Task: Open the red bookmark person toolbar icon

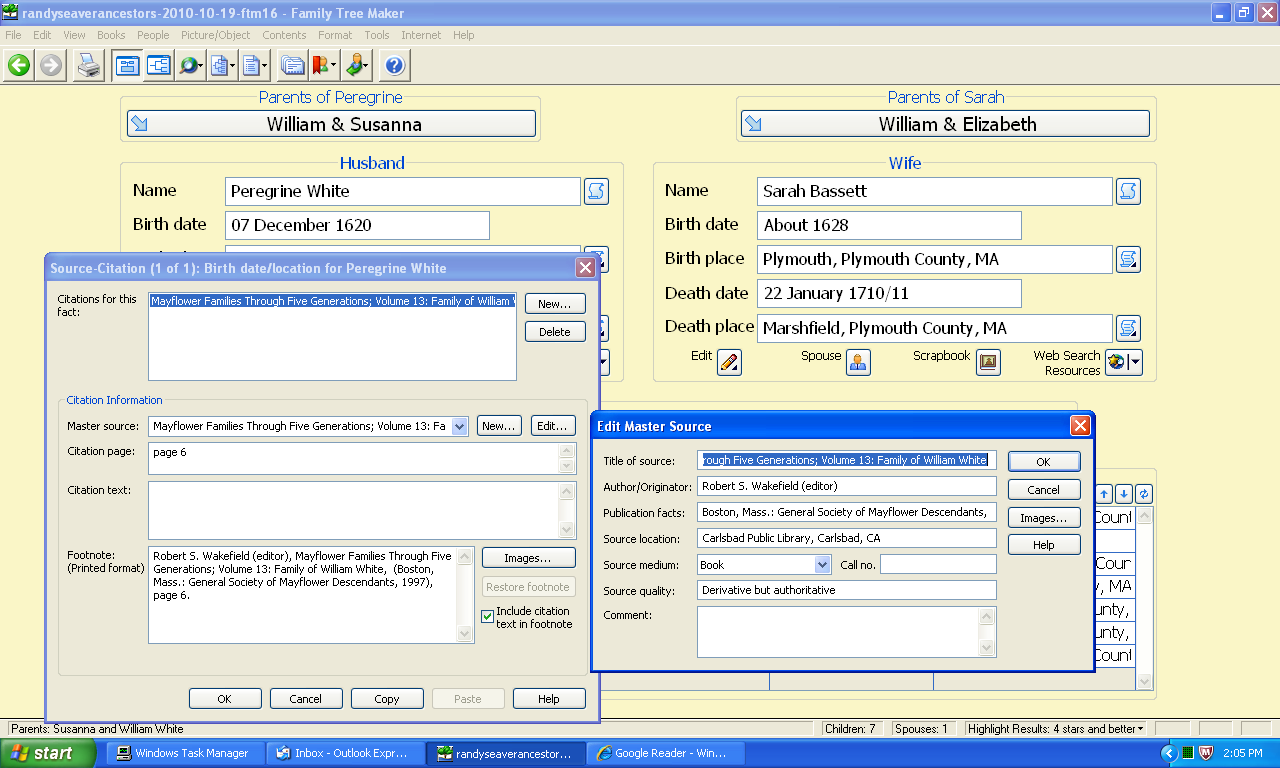Action: coord(324,66)
